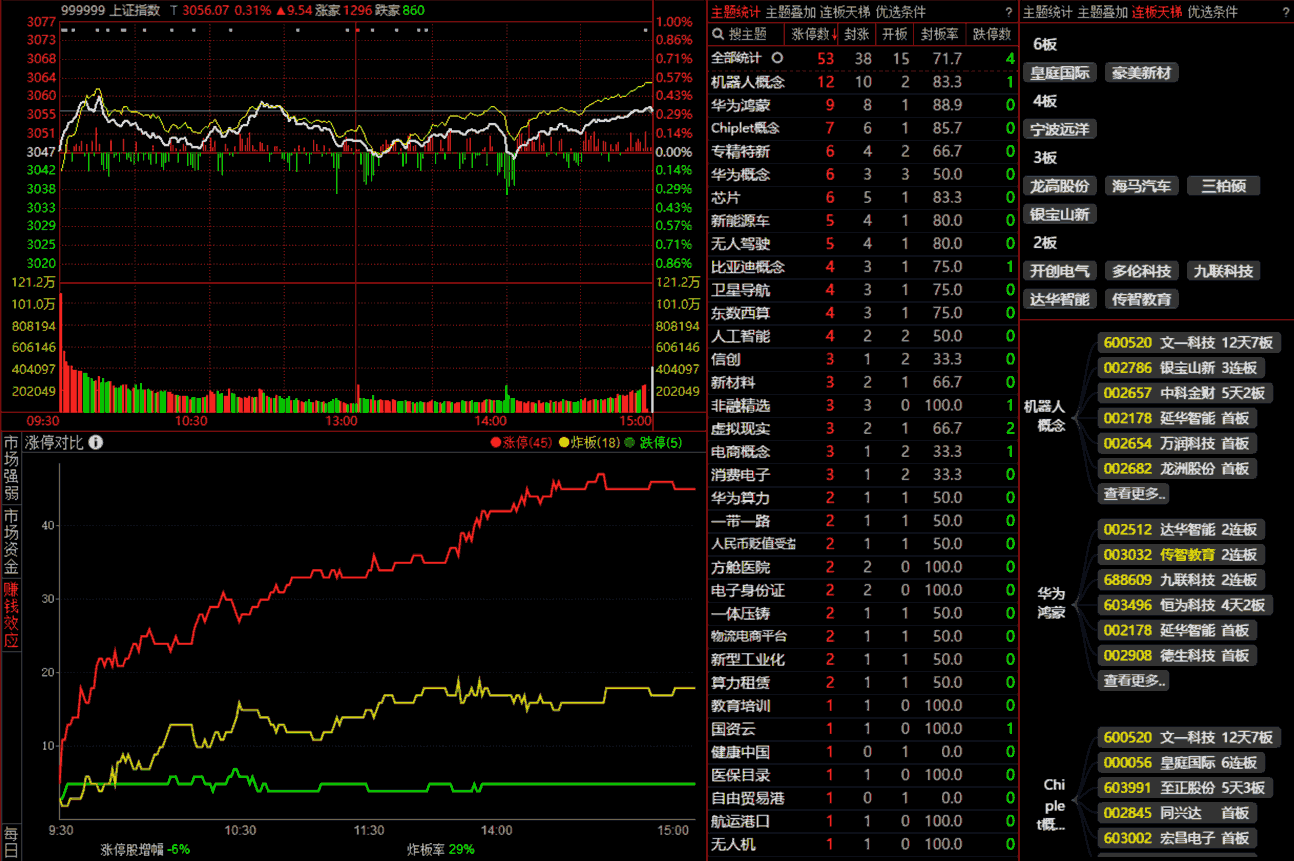Select the 机器人概念 row in theme table
This screenshot has height=861, width=1294.
(x=863, y=81)
